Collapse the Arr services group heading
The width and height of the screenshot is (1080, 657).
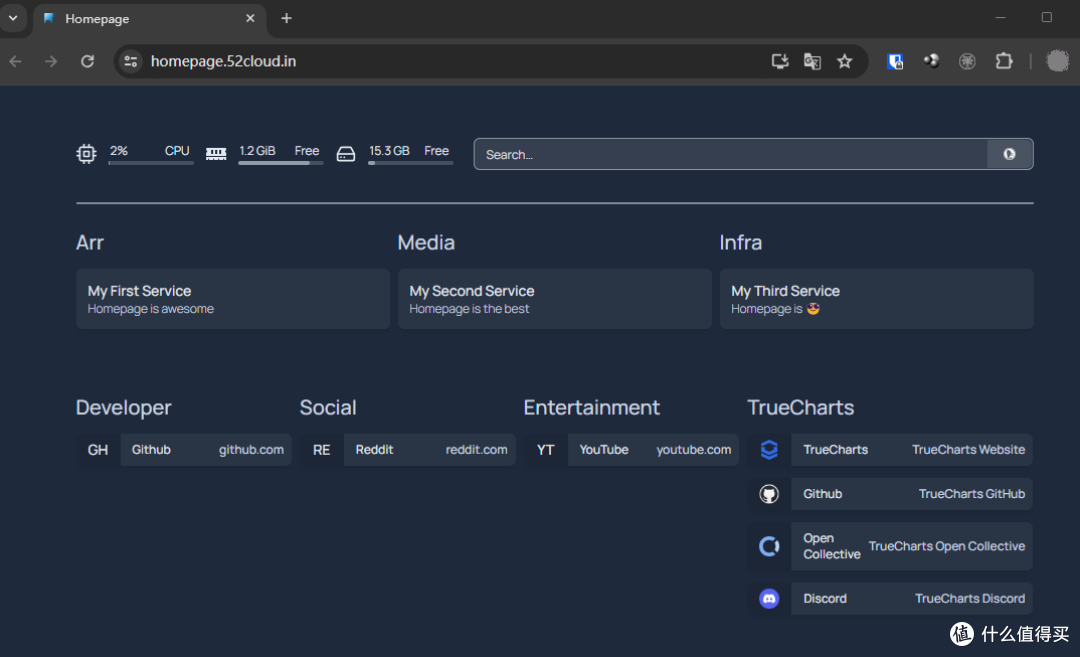[x=90, y=242]
